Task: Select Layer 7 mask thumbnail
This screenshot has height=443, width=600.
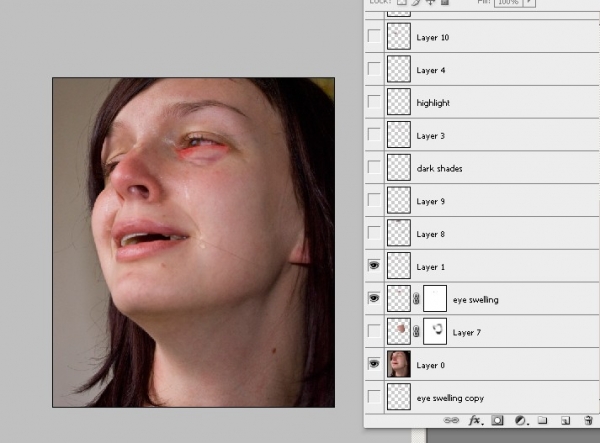Action: [435, 331]
